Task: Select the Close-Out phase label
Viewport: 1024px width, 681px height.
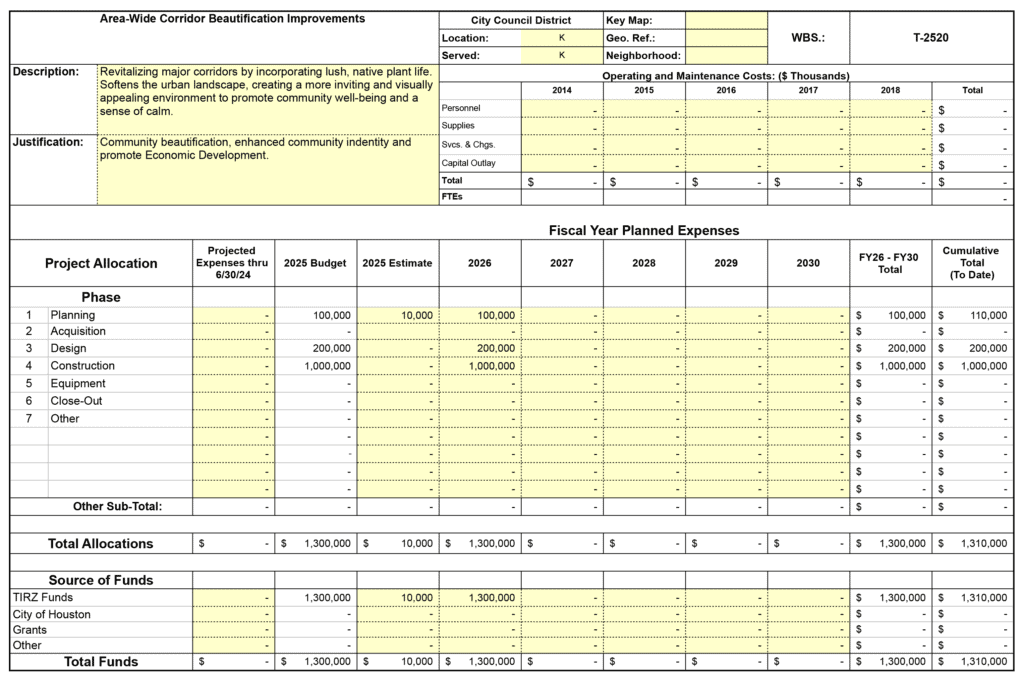Action: 77,401
